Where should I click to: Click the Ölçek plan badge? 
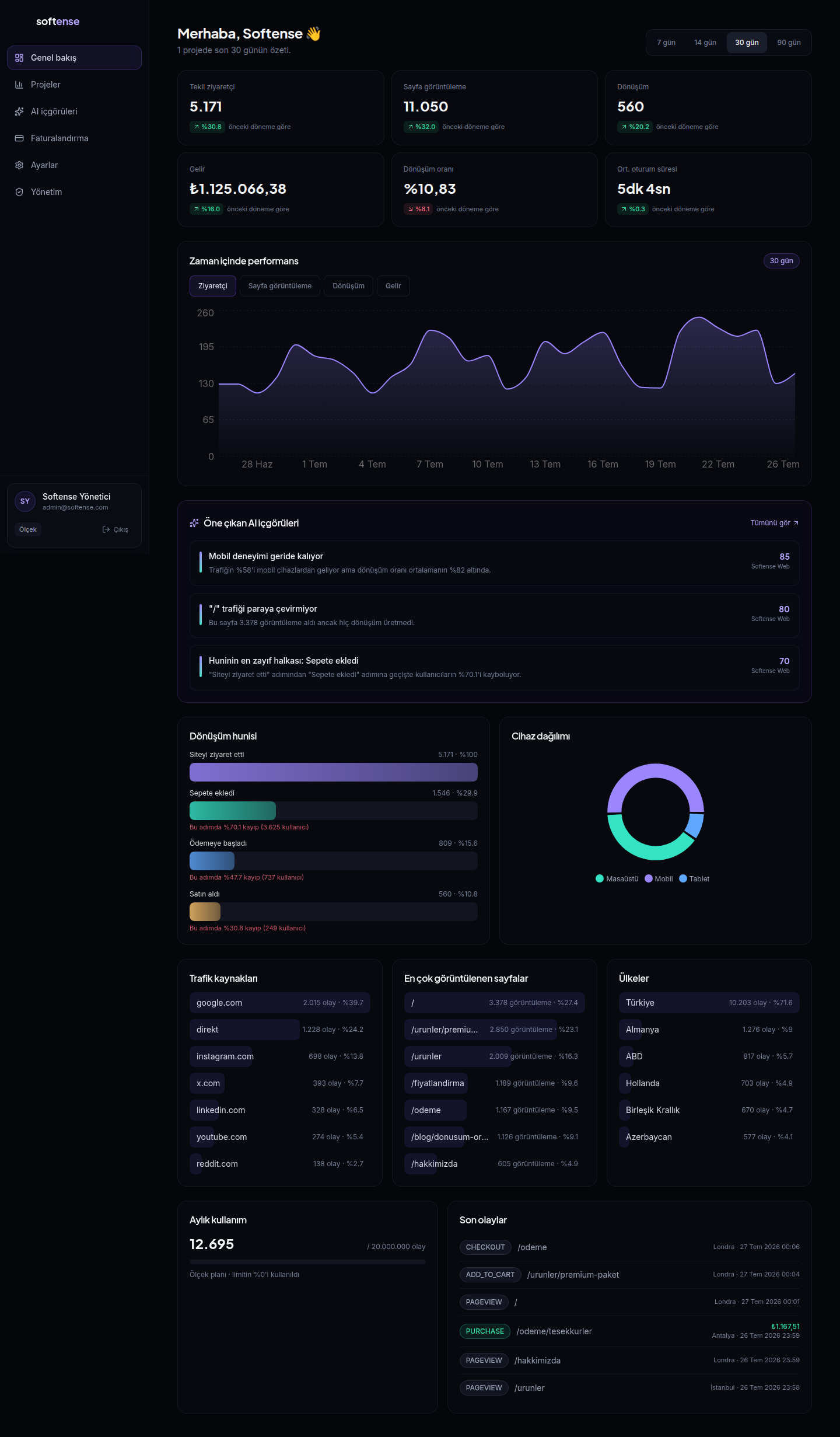coord(28,529)
